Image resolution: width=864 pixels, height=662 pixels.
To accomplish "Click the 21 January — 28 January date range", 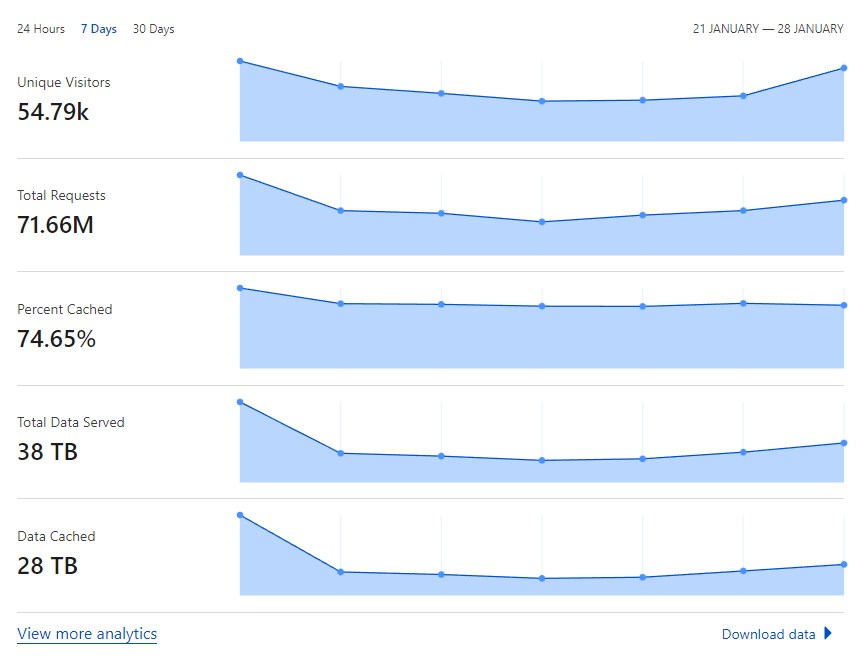I will (768, 29).
